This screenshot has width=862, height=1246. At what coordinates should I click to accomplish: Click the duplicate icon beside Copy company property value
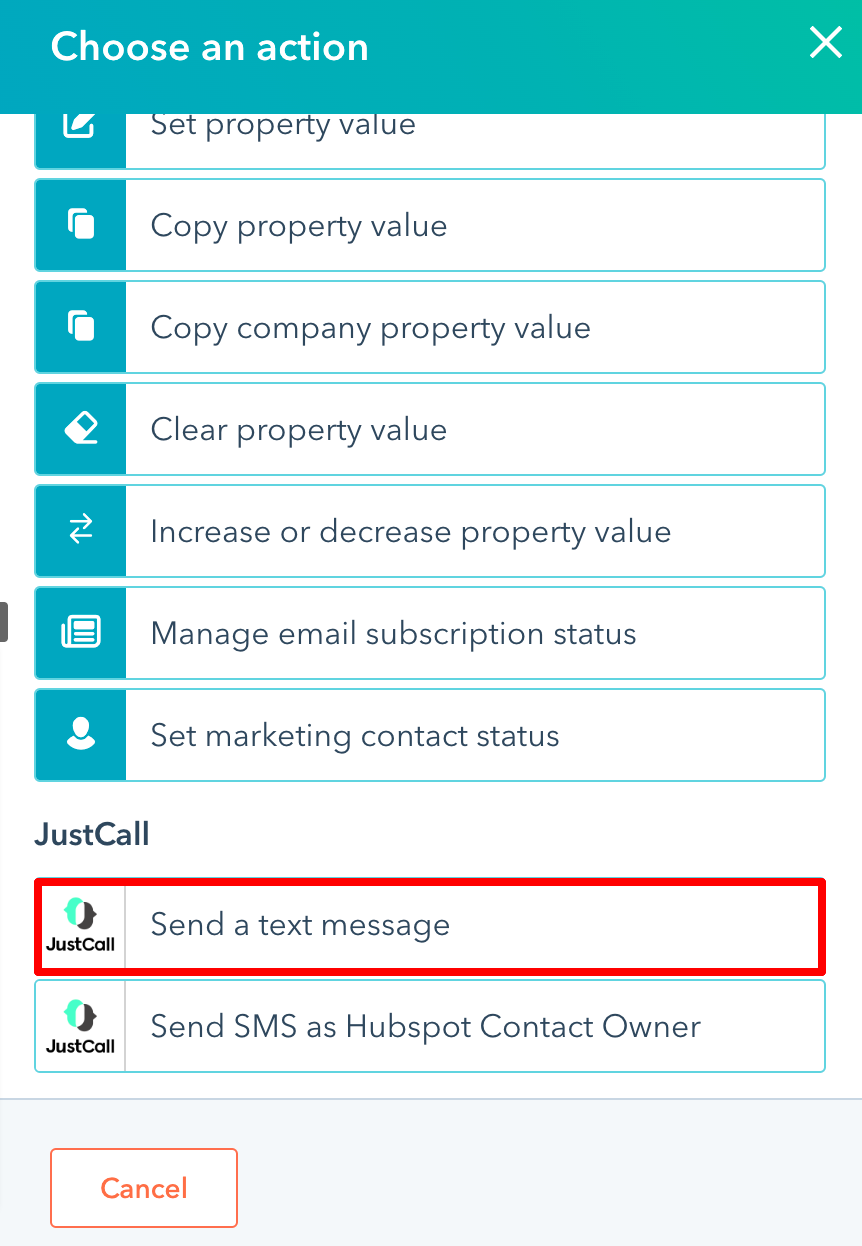80,327
